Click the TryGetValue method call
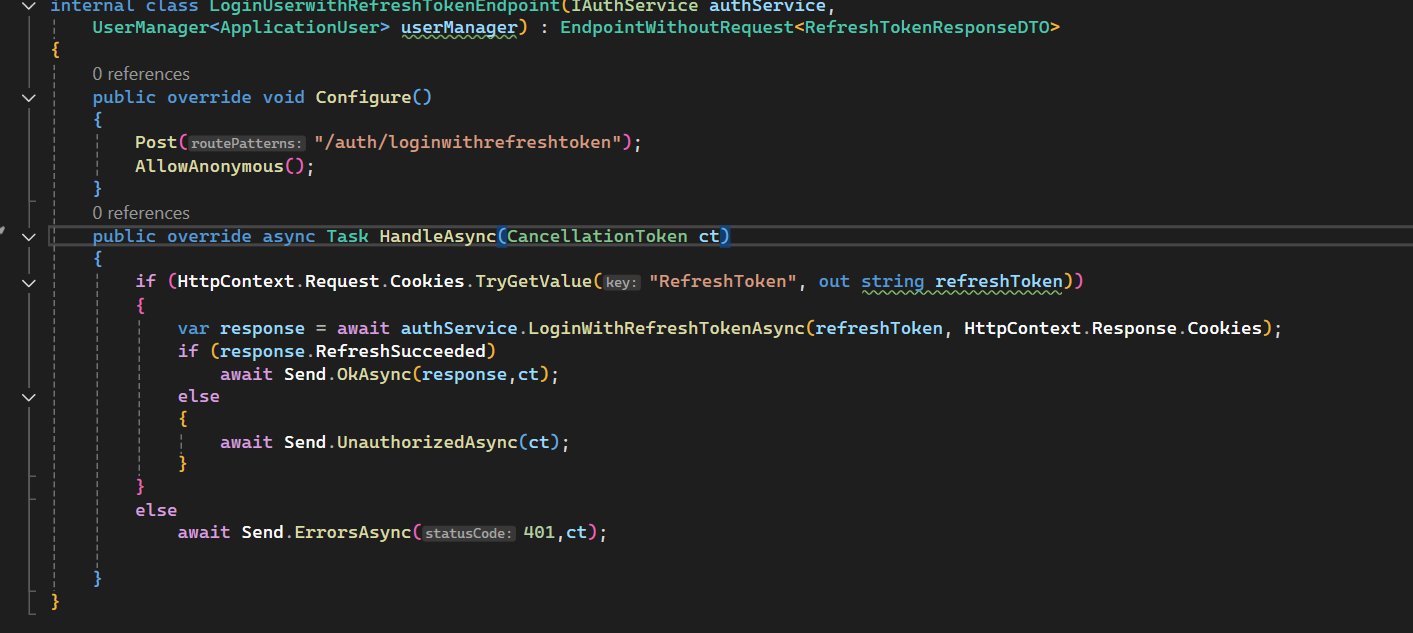The height and width of the screenshot is (633, 1413). coord(533,282)
